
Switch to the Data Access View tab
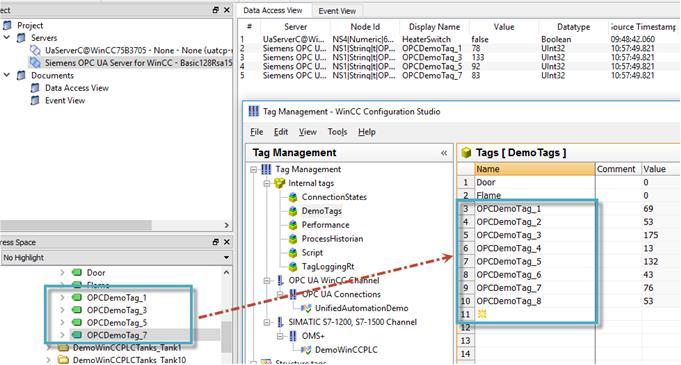point(273,10)
